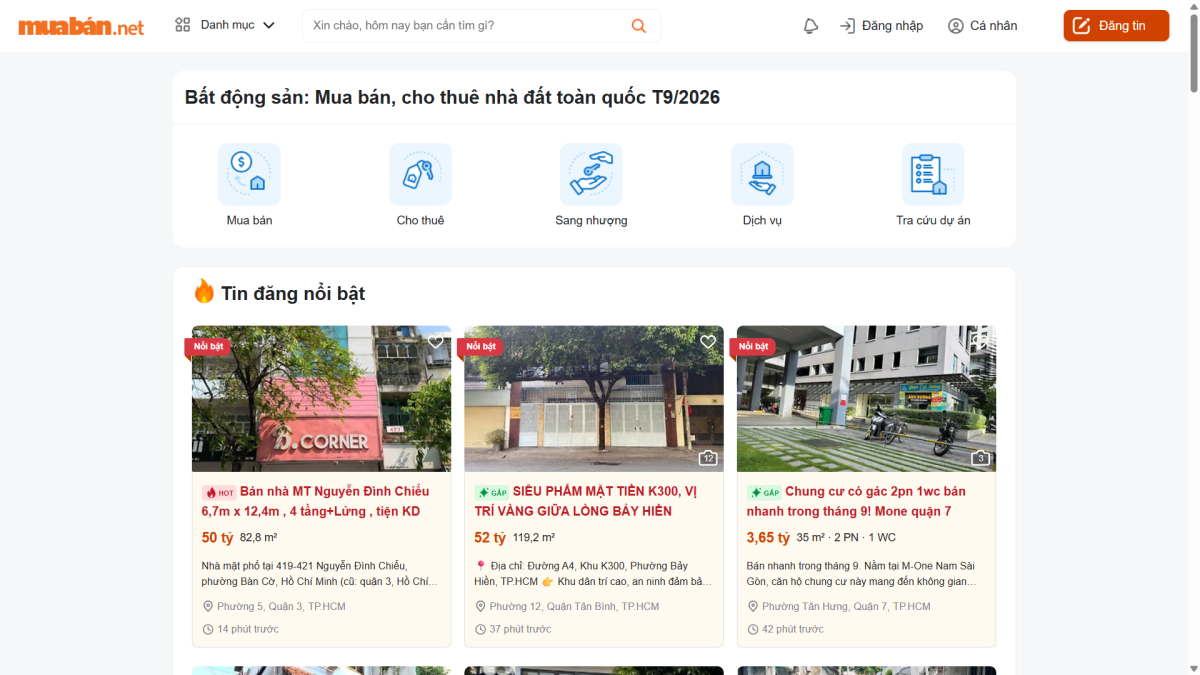The height and width of the screenshot is (675, 1200).
Task: Favorite the Nguyễn Đình Chiểu listing heart
Action: click(x=435, y=342)
